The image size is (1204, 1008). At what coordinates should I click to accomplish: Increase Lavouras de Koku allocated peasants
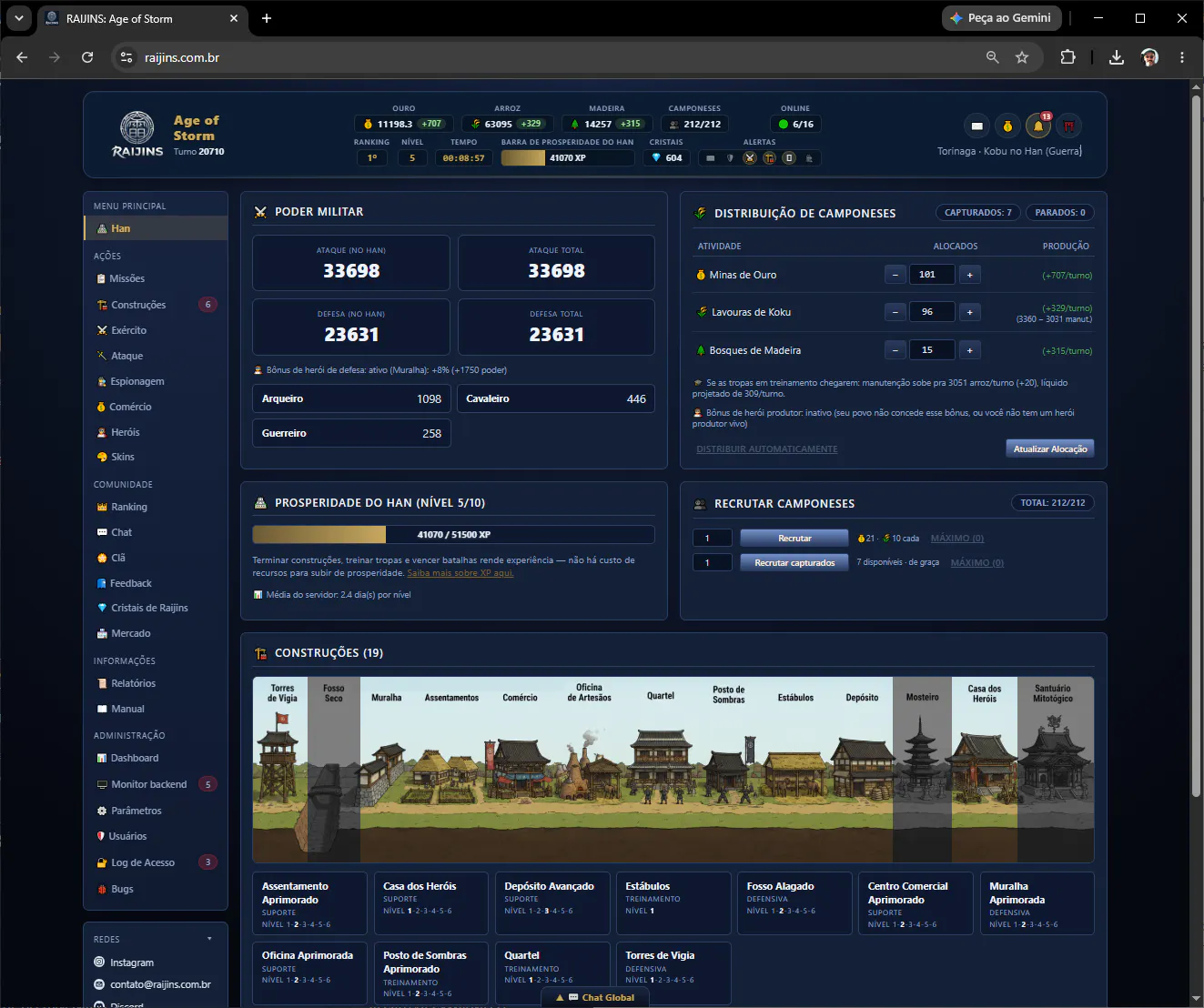tap(969, 312)
